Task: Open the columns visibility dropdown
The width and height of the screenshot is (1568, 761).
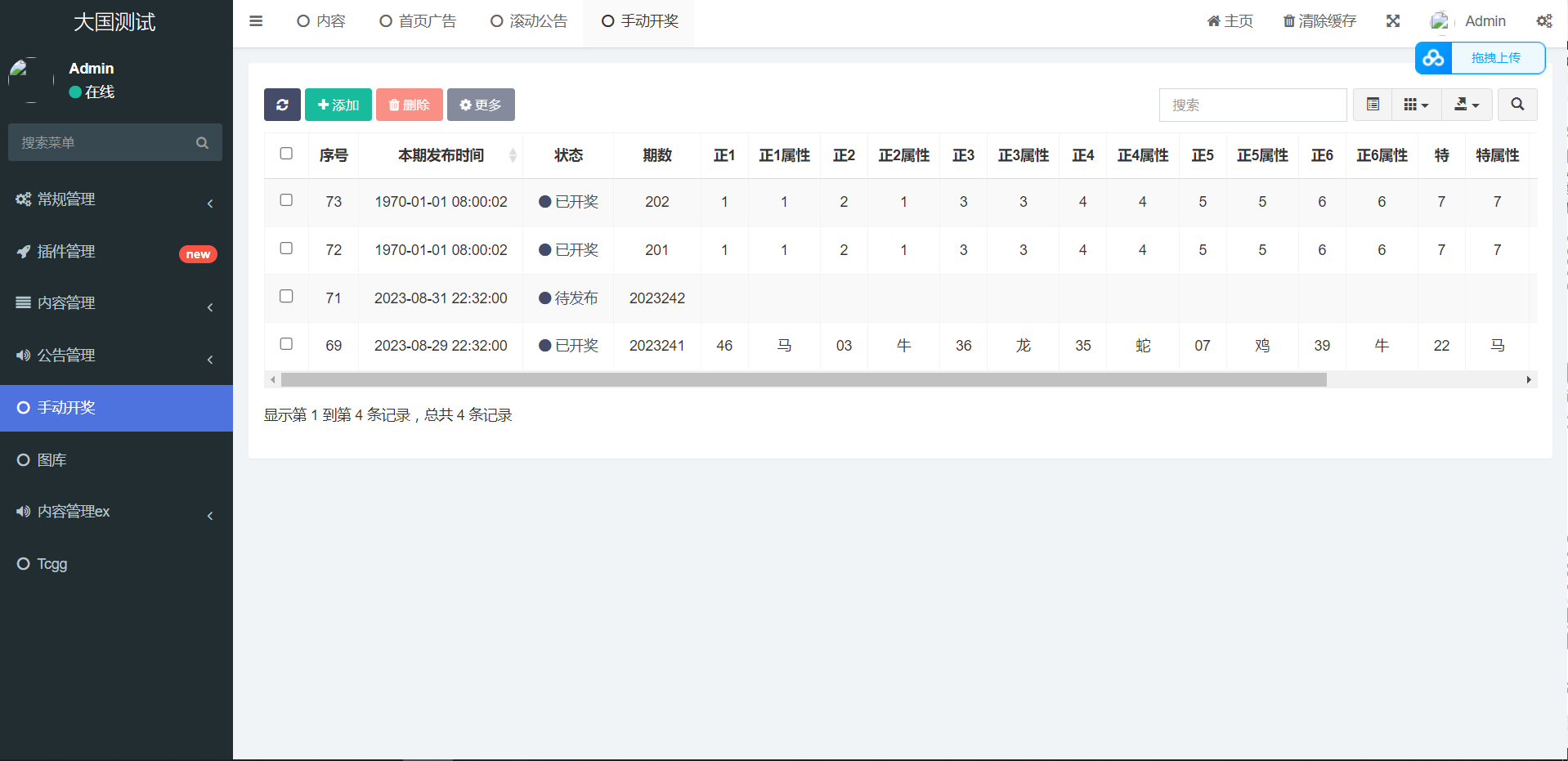Action: 1416,105
